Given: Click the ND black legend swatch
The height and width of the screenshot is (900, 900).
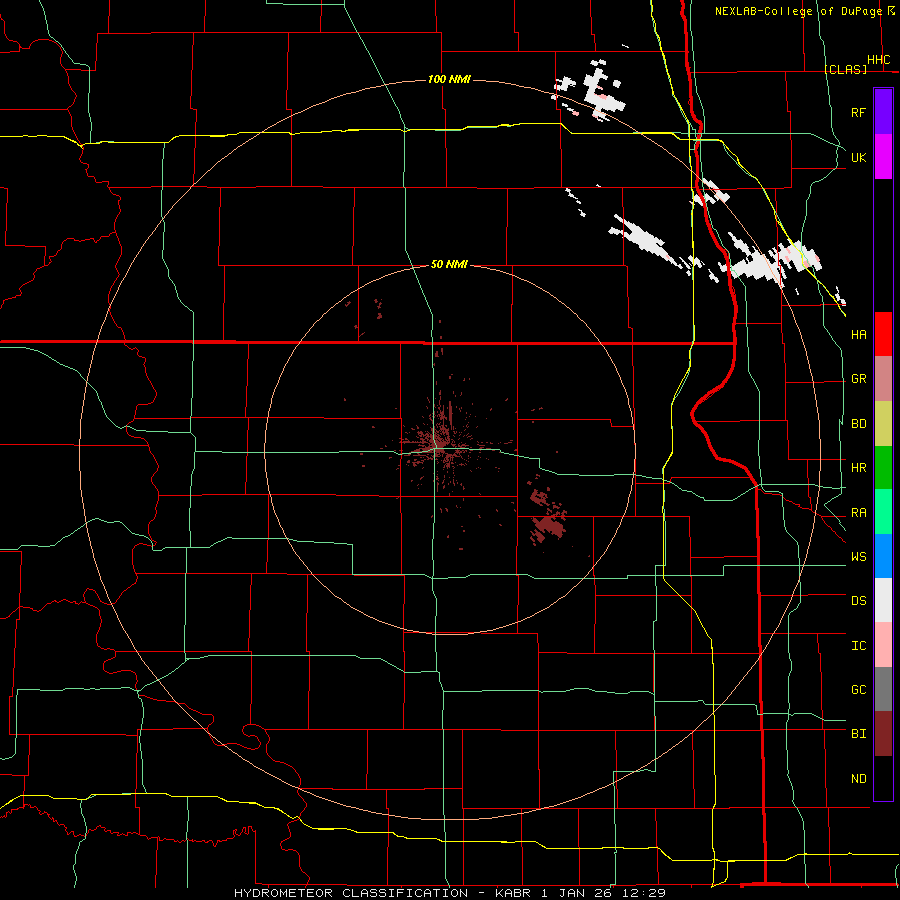Looking at the screenshot, I should click(883, 778).
